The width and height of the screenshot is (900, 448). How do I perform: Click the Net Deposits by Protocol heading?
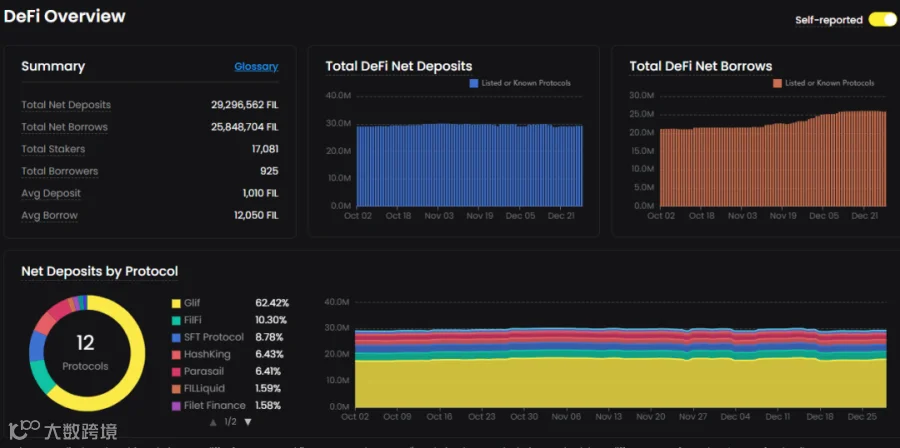(x=99, y=271)
